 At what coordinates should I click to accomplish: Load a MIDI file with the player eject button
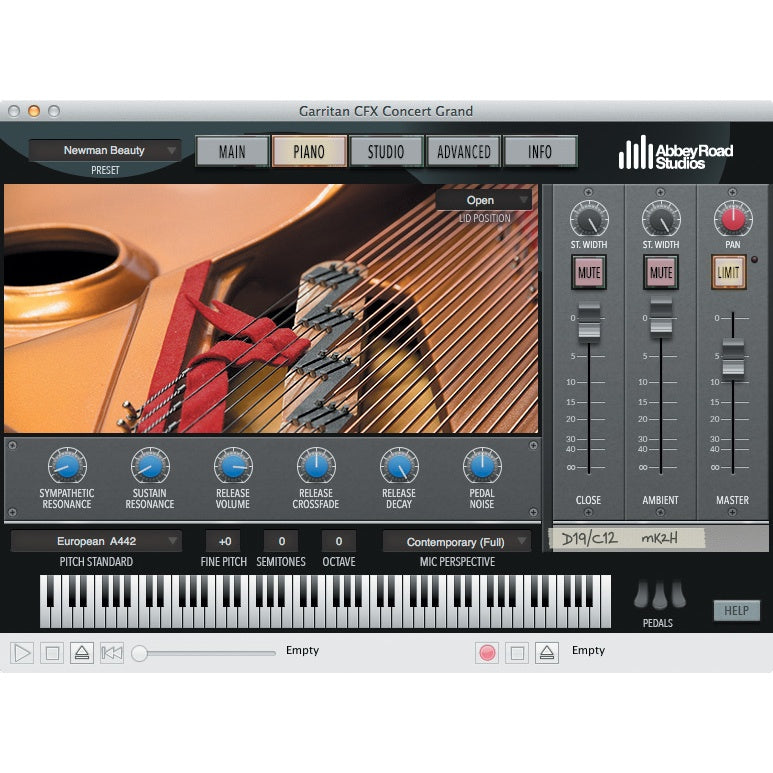point(82,653)
